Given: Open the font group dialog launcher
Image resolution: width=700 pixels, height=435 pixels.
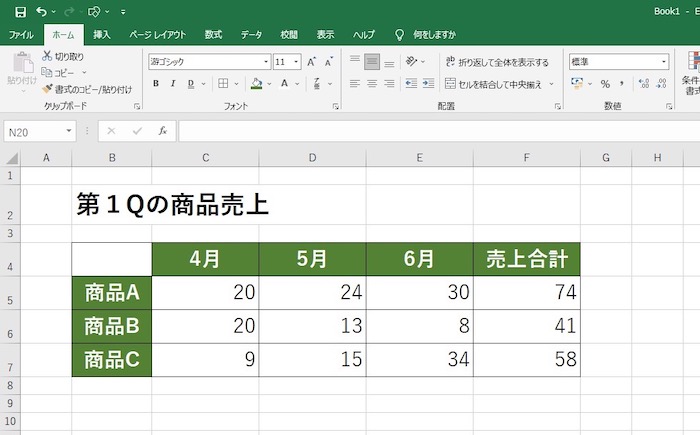Looking at the screenshot, I should coord(336,106).
